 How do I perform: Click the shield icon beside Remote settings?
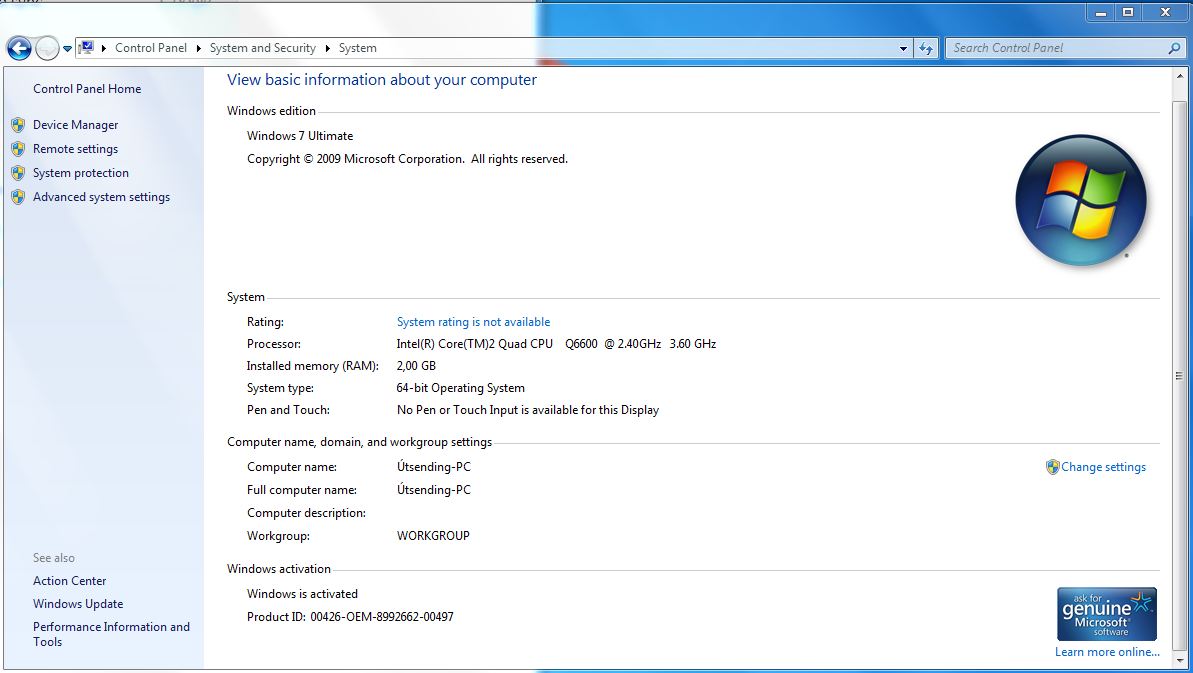[18, 149]
